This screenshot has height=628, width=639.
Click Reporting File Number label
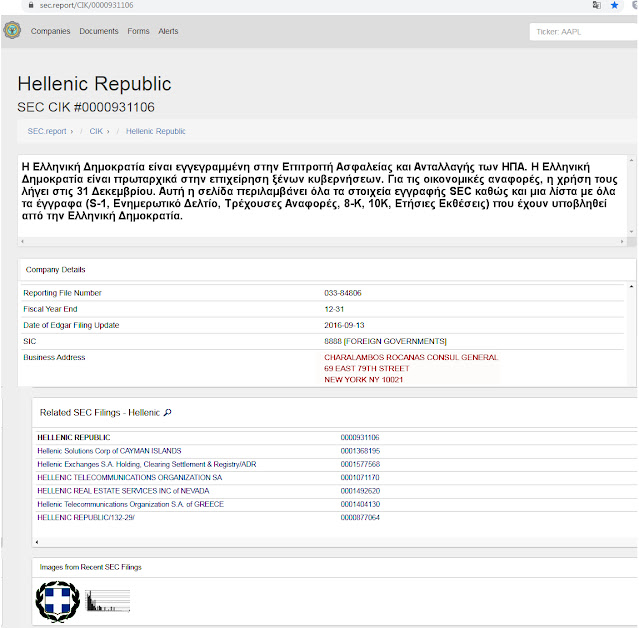pos(62,293)
